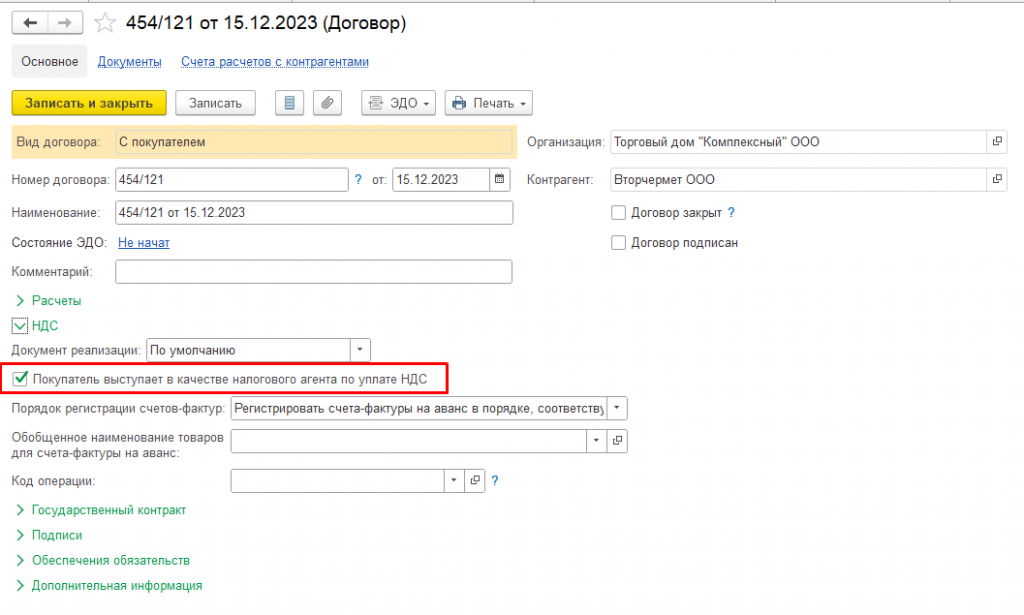Open the ЭДО dropdown menu
The height and width of the screenshot is (615, 1024).
tap(398, 103)
